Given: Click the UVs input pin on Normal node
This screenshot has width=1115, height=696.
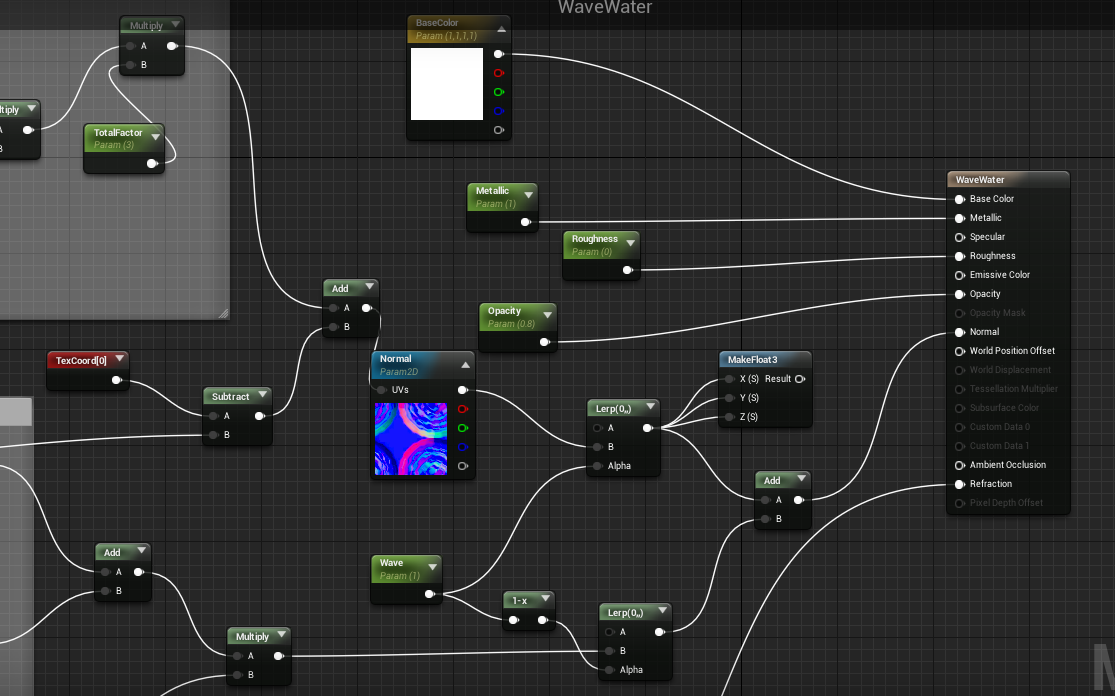Looking at the screenshot, I should coord(382,390).
